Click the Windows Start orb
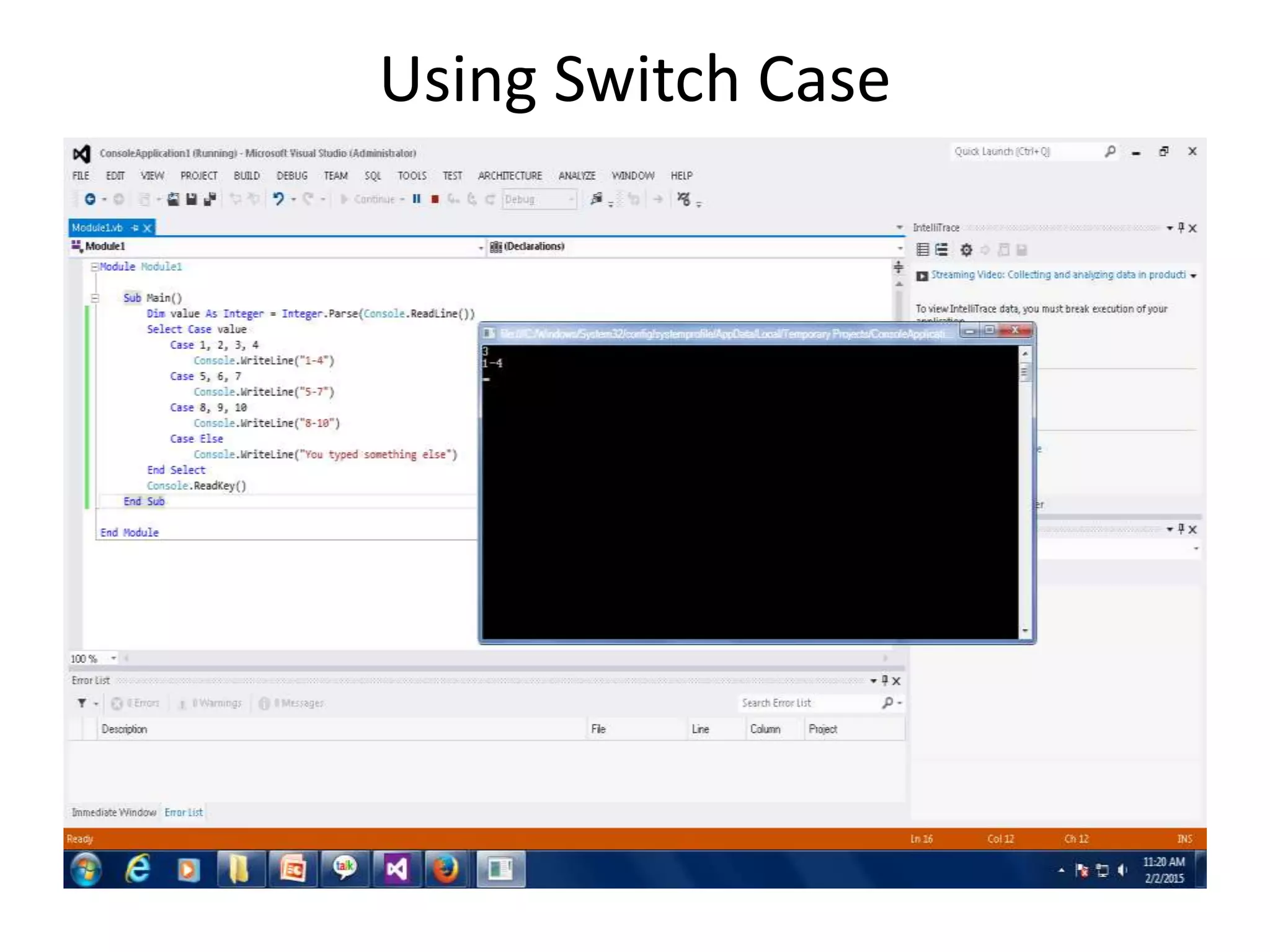The width and height of the screenshot is (1270, 952). pyautogui.click(x=86, y=870)
